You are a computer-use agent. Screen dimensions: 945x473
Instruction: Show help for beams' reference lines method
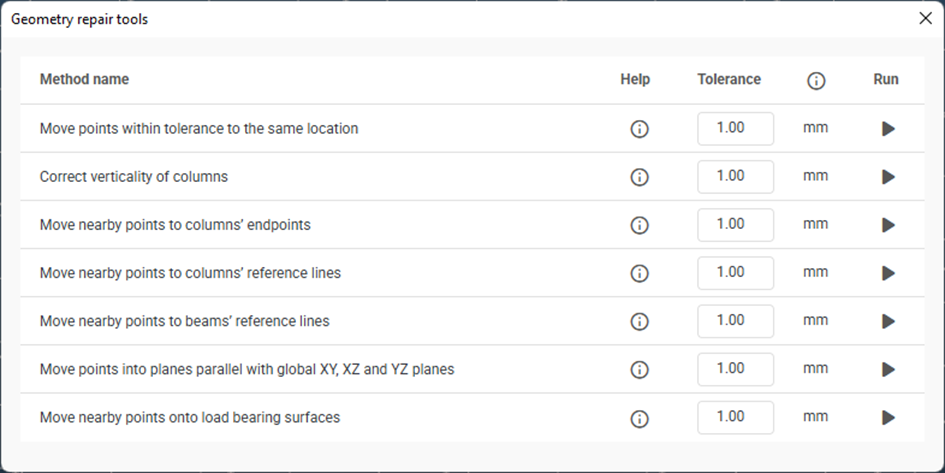click(x=640, y=321)
